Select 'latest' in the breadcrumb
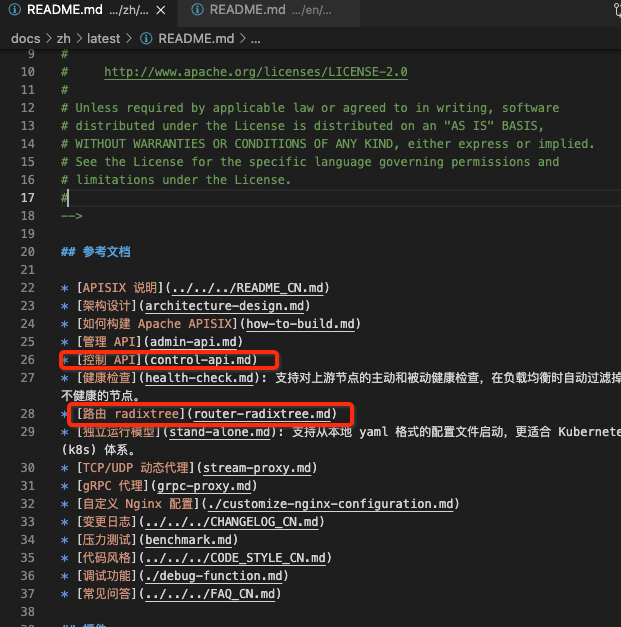621x627 pixels. pos(103,39)
